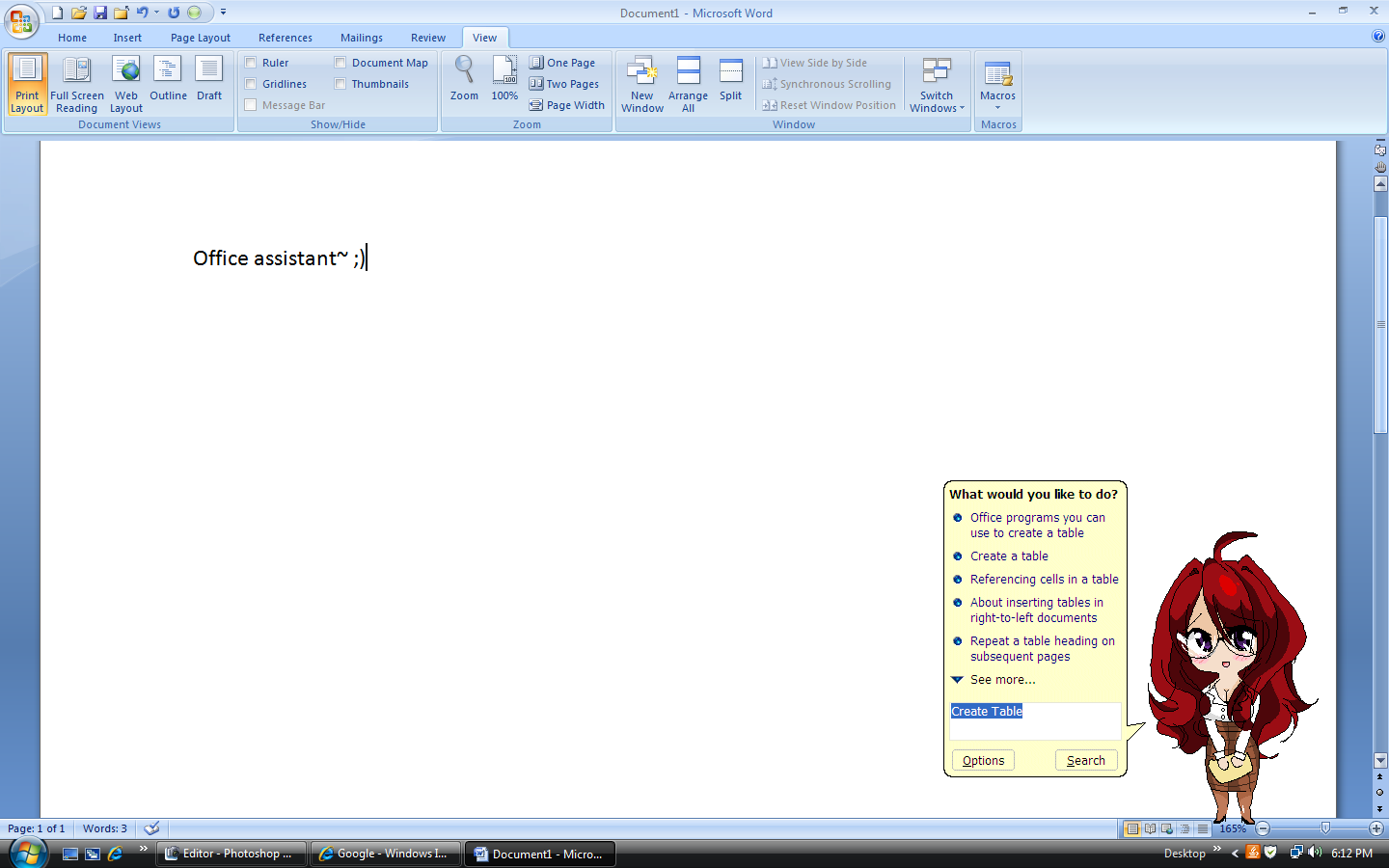The width and height of the screenshot is (1389, 868).
Task: Switch to Full Screen Reading view
Action: (x=77, y=85)
